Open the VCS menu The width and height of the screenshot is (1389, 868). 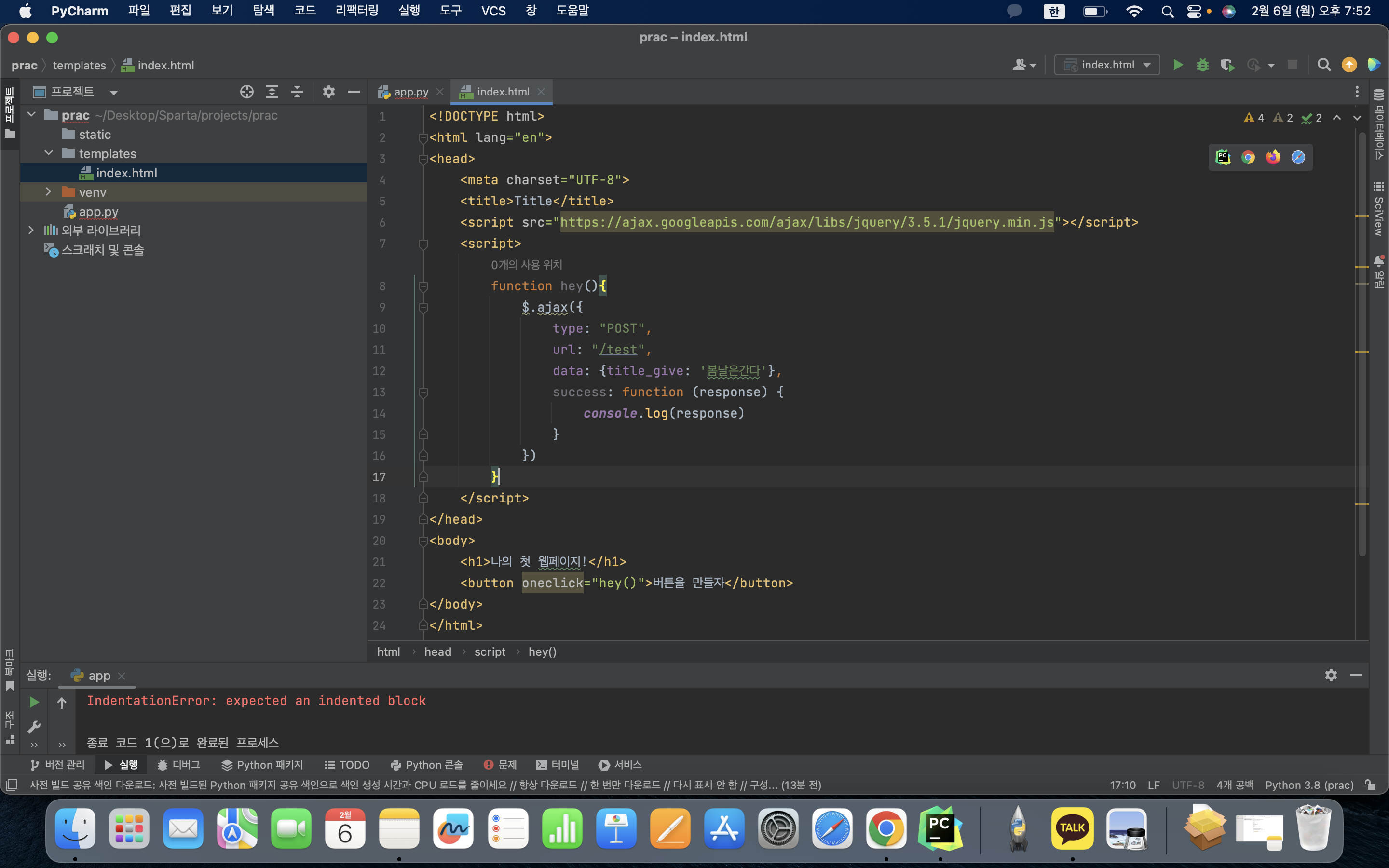point(493,11)
